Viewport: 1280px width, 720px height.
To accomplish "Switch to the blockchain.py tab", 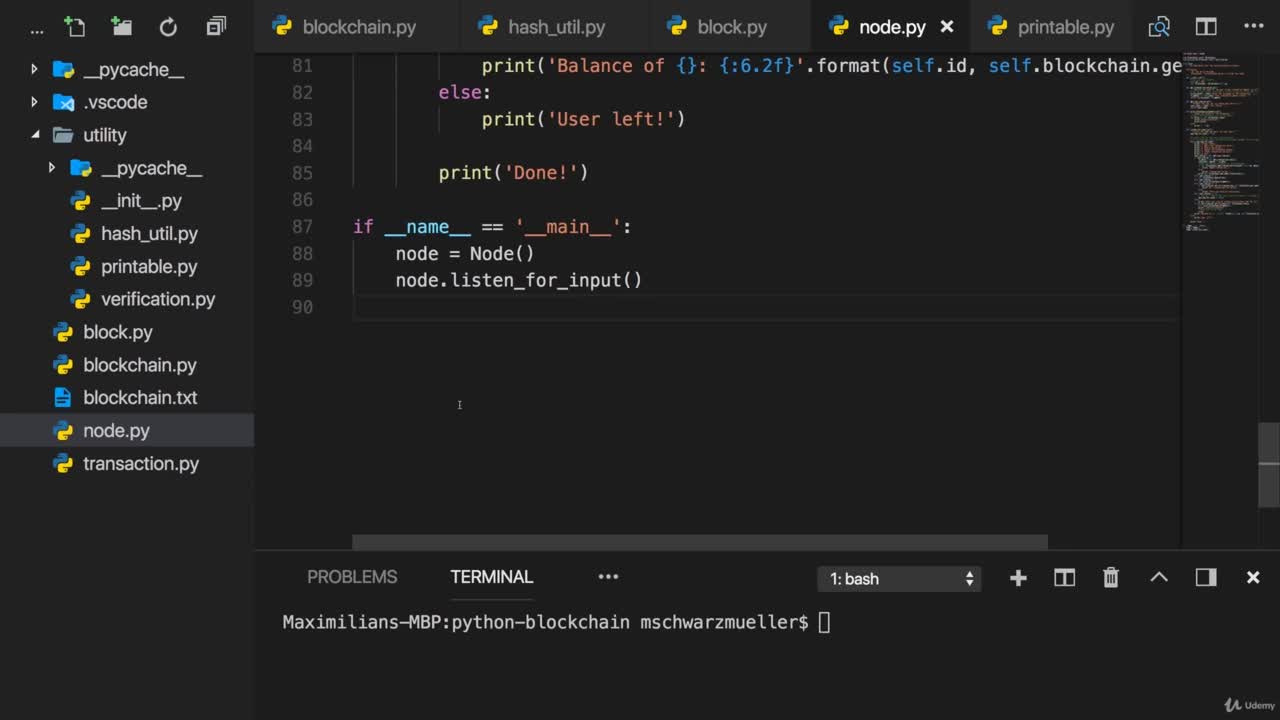I will point(358,27).
